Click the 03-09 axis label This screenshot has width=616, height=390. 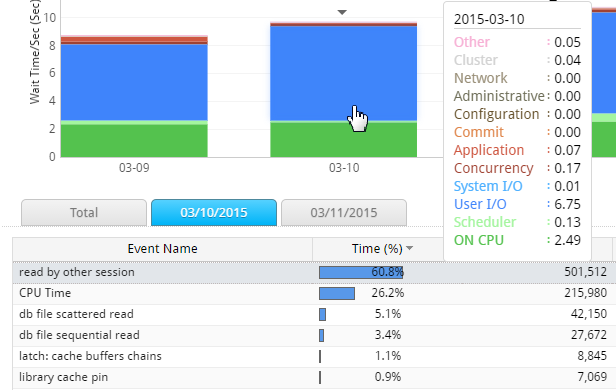click(134, 168)
